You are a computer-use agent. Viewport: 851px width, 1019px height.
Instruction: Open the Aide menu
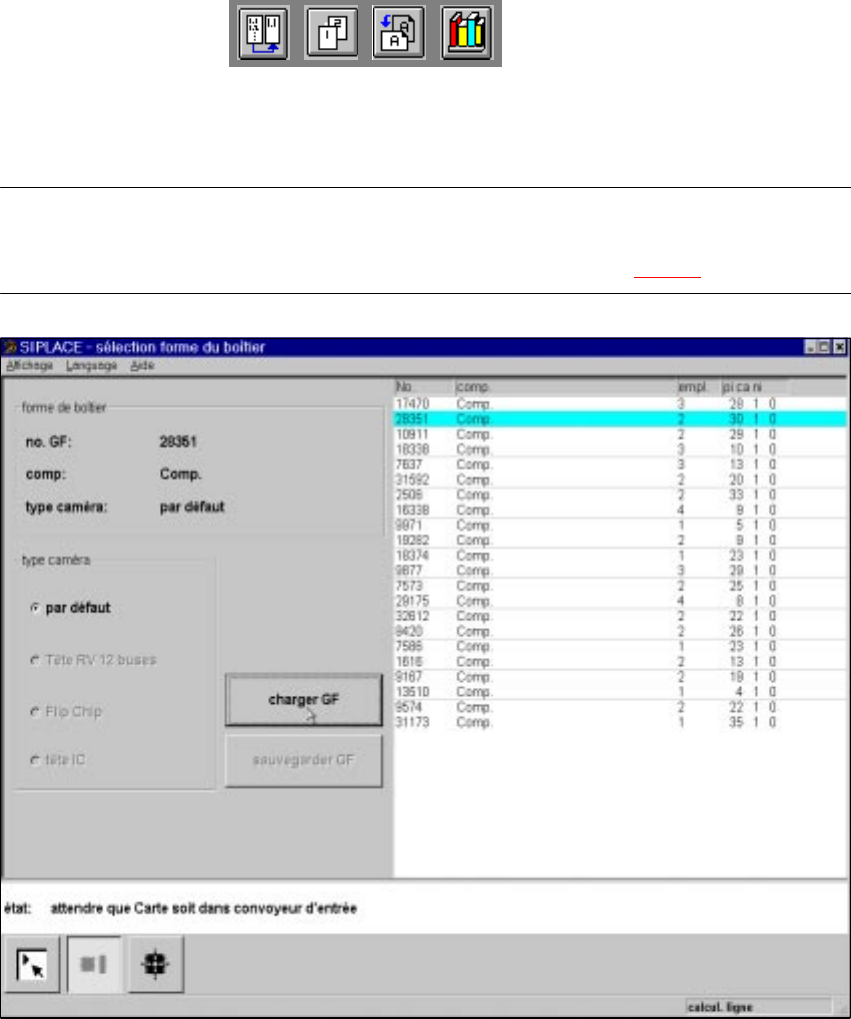(142, 366)
